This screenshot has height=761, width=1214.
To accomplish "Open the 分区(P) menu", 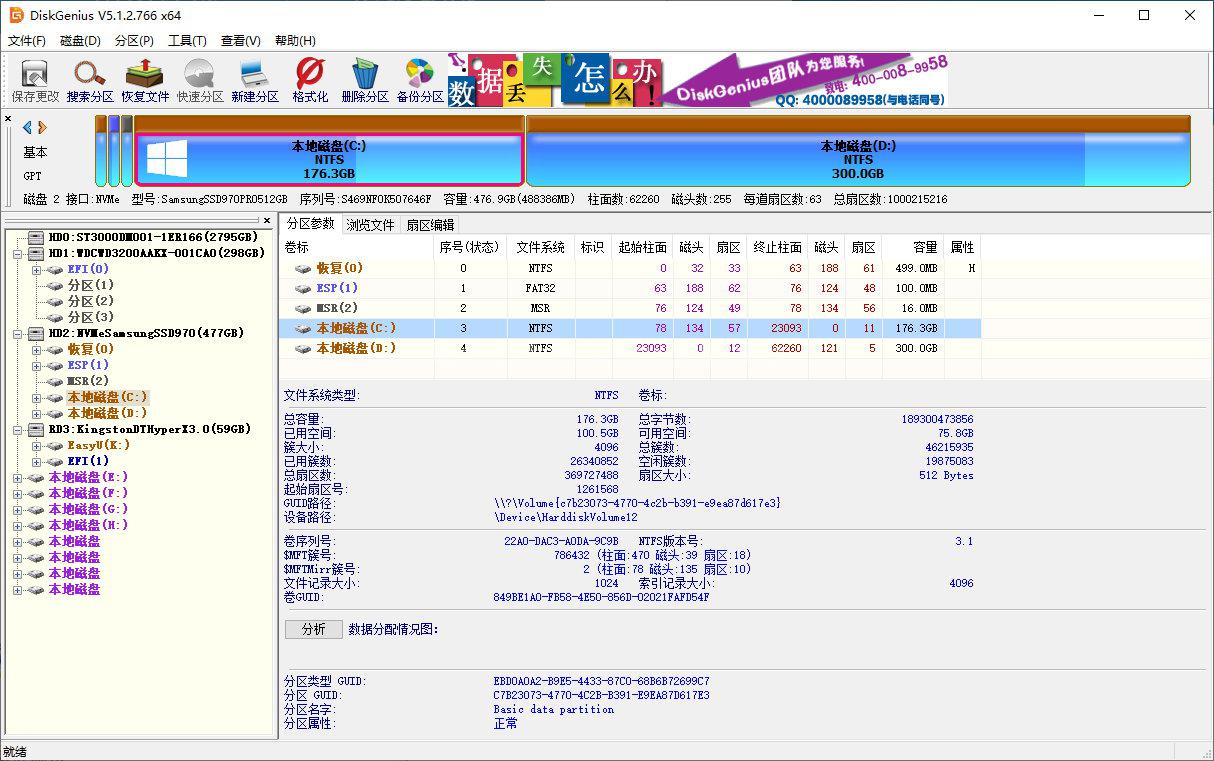I will [x=134, y=41].
